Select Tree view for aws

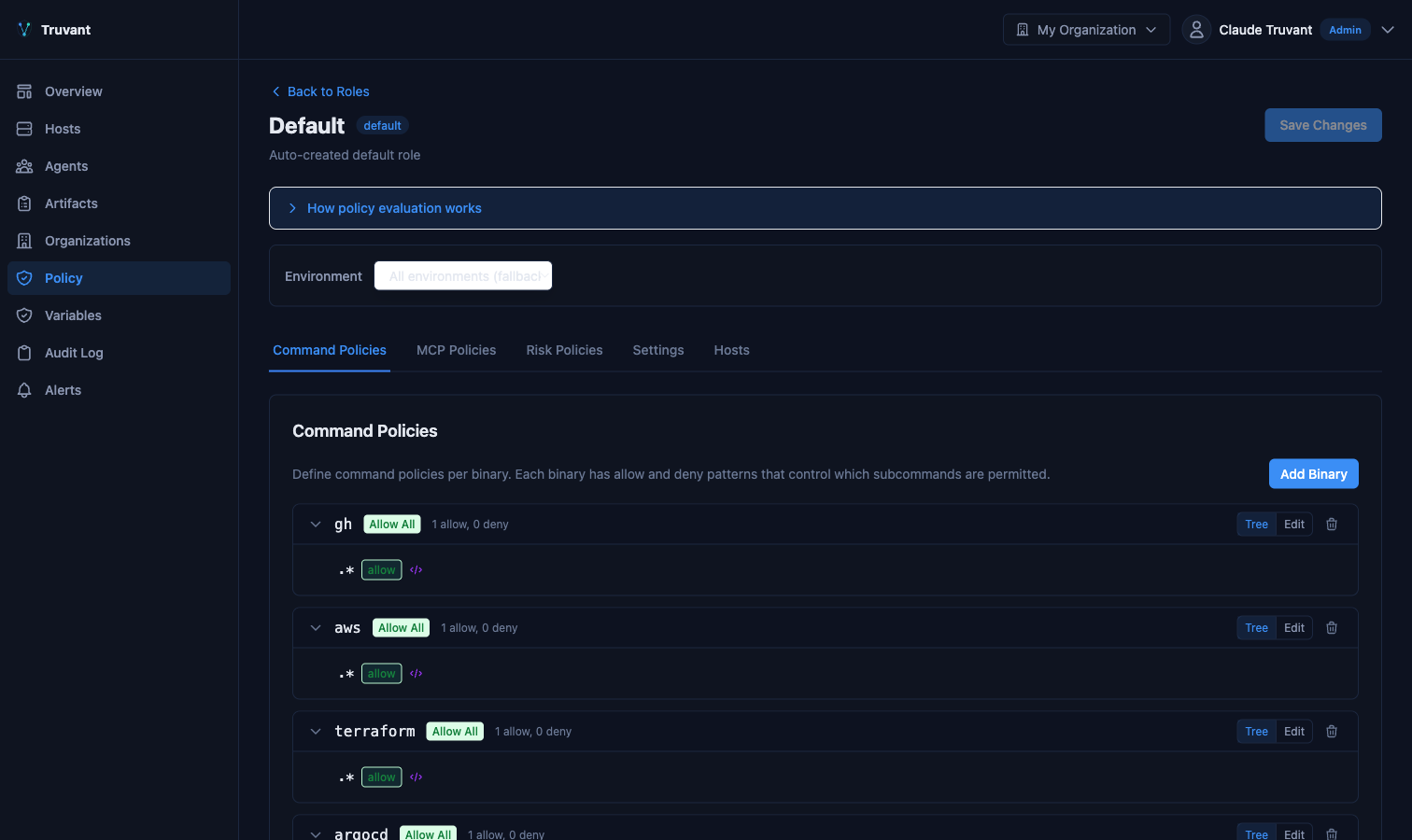(x=1256, y=628)
